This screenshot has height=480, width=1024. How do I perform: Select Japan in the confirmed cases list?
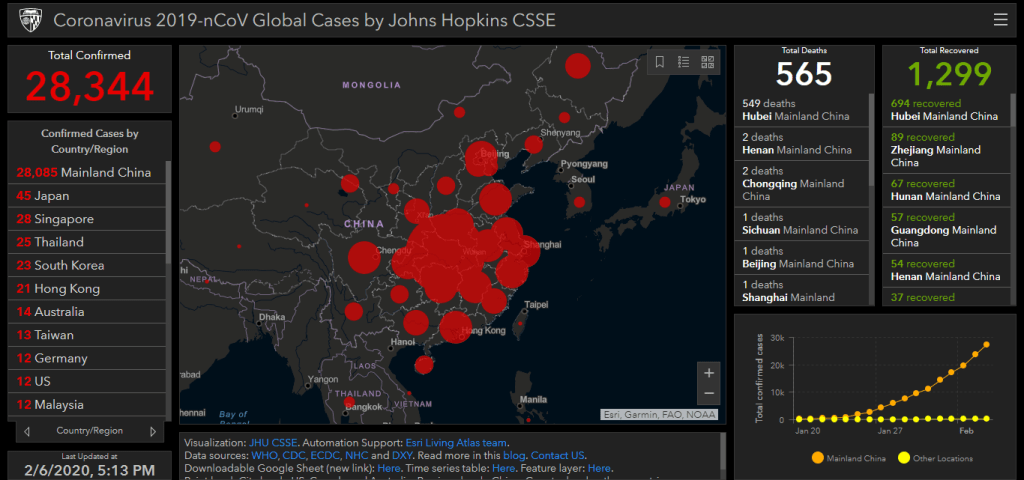click(x=51, y=196)
